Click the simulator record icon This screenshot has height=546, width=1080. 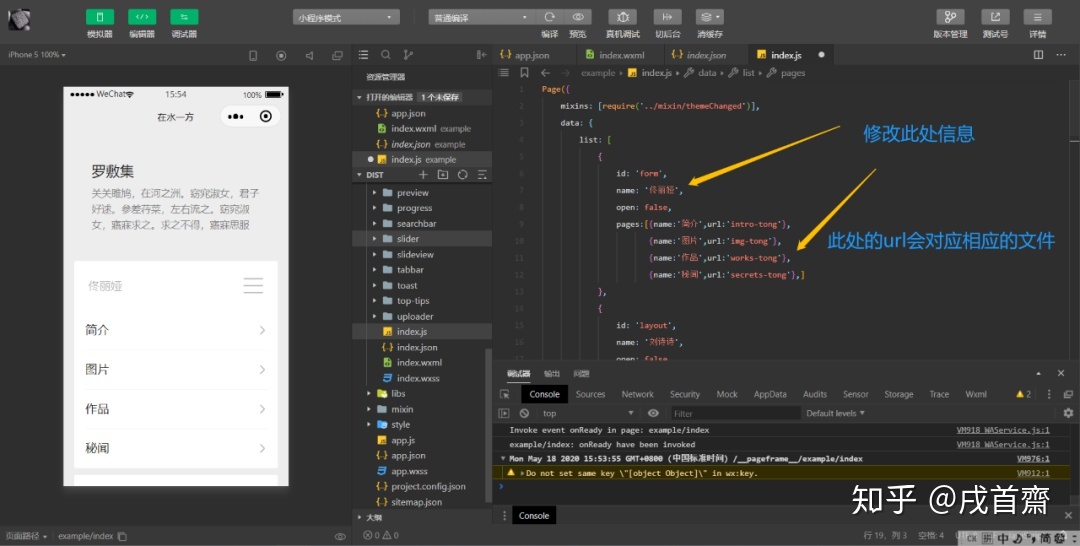[281, 56]
